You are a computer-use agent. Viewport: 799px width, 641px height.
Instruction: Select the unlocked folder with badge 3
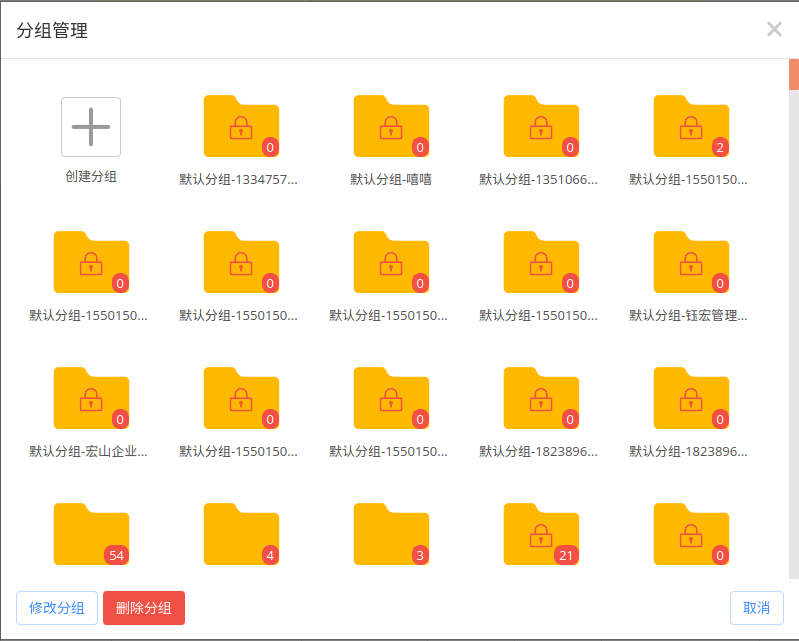[x=391, y=534]
